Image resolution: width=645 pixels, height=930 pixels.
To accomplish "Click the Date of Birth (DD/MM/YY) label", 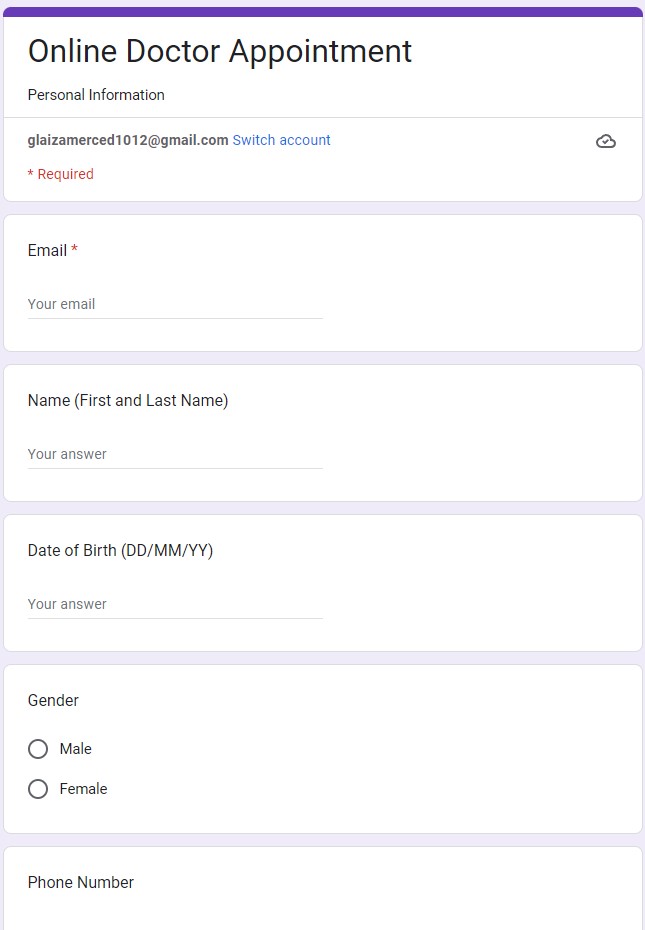I will (x=120, y=550).
